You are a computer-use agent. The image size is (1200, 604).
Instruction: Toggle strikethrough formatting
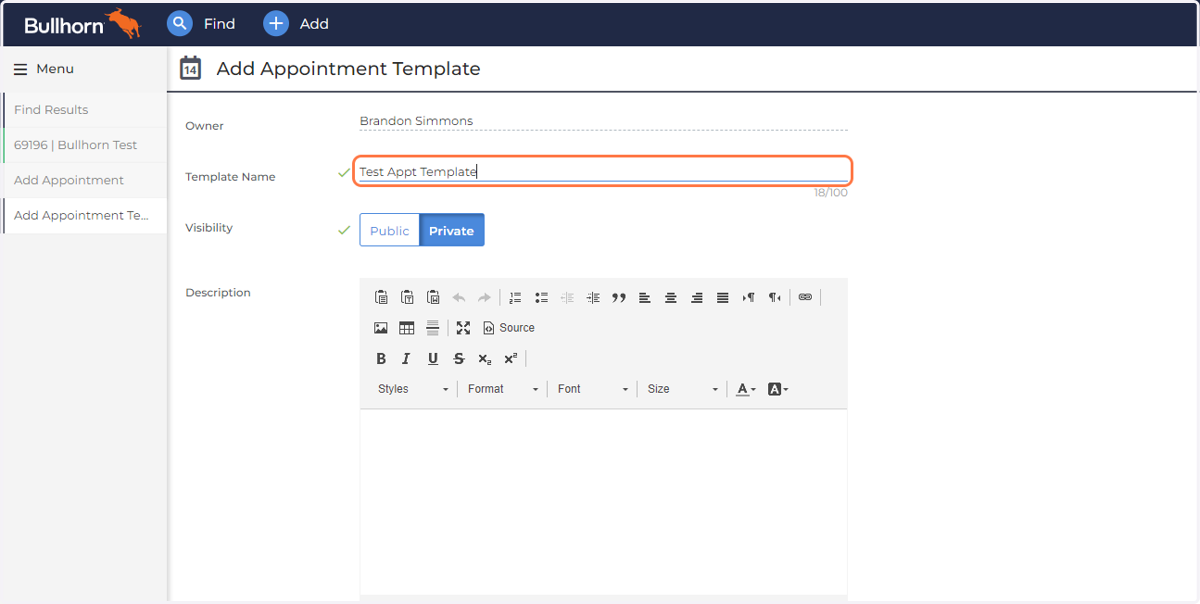point(459,358)
